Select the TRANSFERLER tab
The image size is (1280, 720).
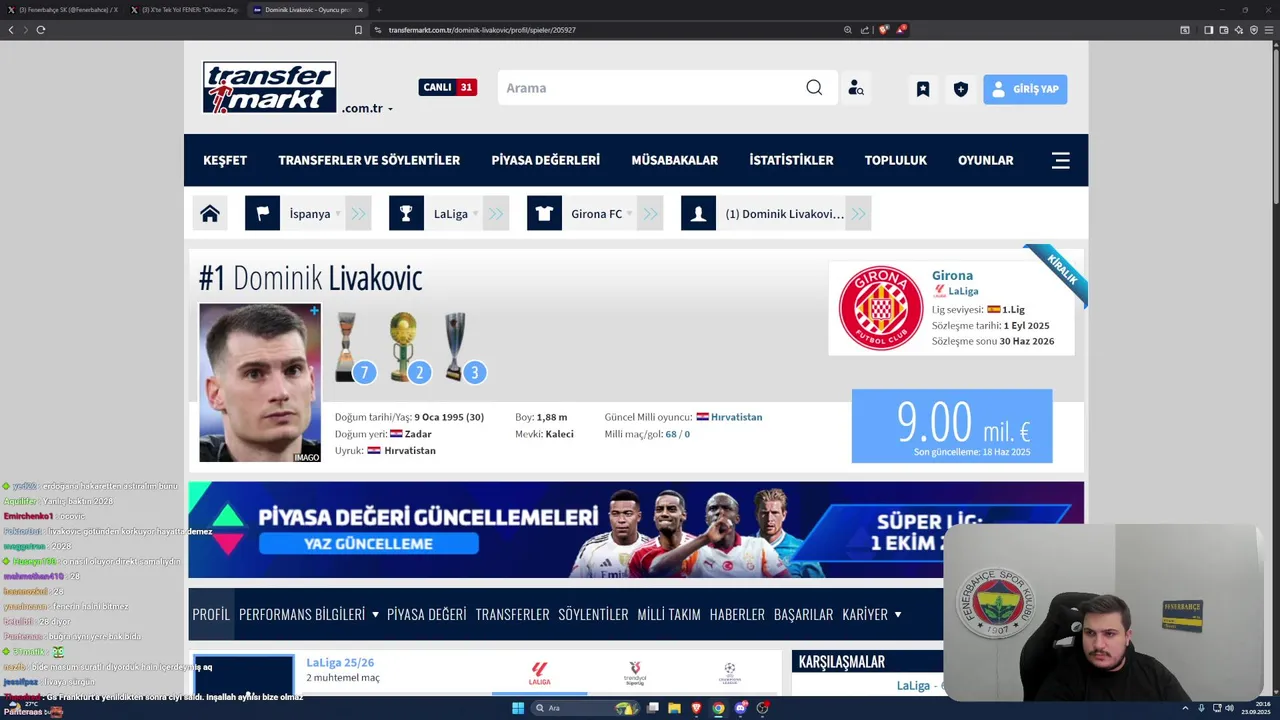pos(513,614)
